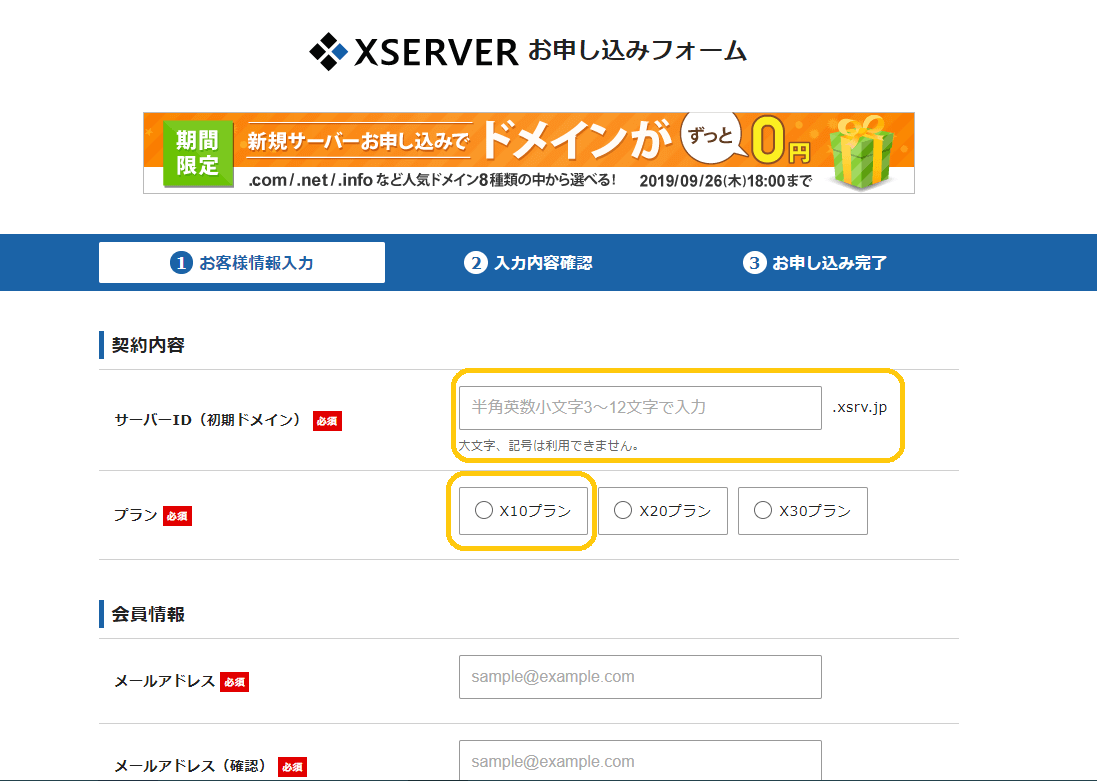Click the 期間限定 green badge in banner
1097x781 pixels.
pyautogui.click(x=197, y=153)
